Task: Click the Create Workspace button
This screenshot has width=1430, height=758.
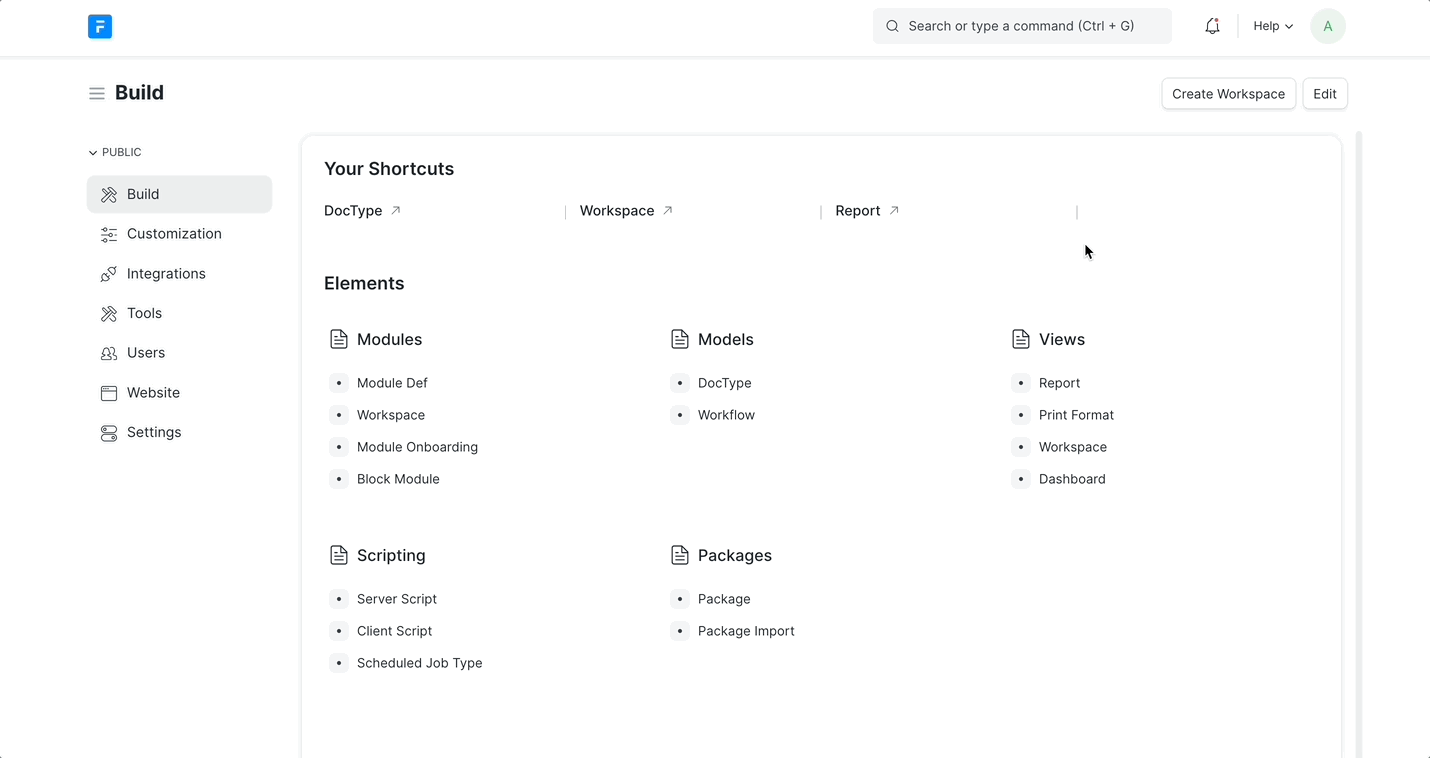Action: [x=1228, y=93]
